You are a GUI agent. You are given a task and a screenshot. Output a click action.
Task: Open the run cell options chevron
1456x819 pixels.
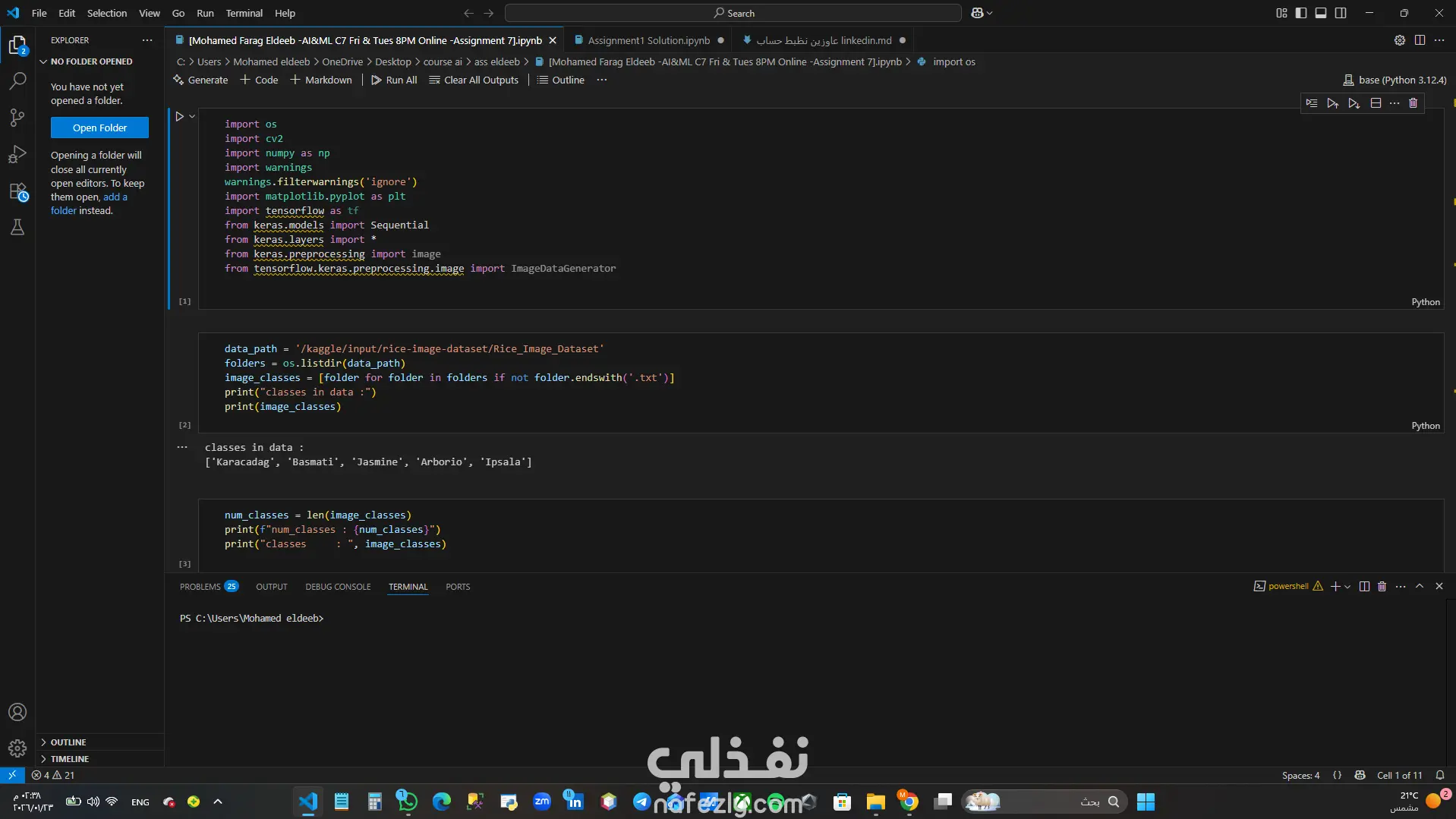(192, 116)
